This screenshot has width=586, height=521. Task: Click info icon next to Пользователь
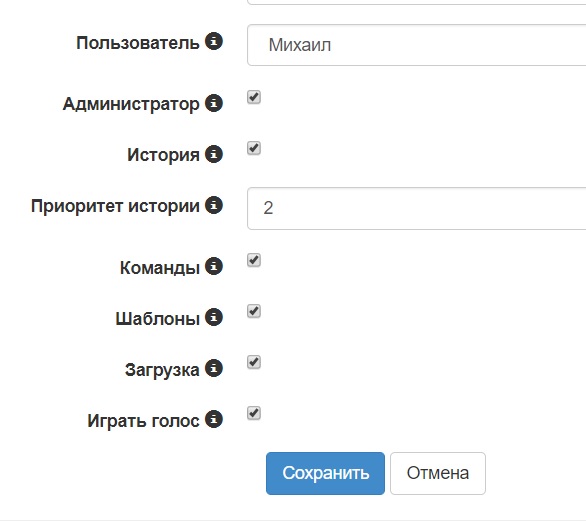pyautogui.click(x=214, y=41)
